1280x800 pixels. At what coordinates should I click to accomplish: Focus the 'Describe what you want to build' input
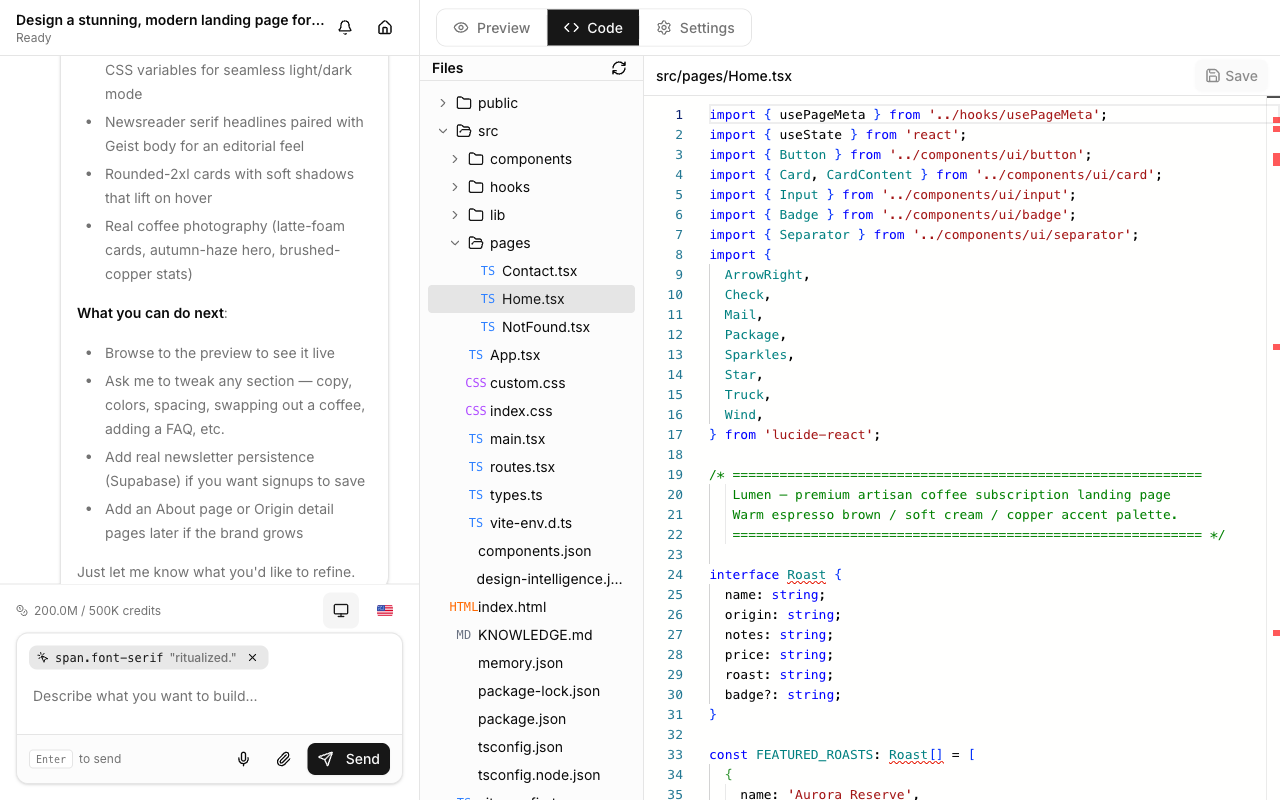click(210, 696)
